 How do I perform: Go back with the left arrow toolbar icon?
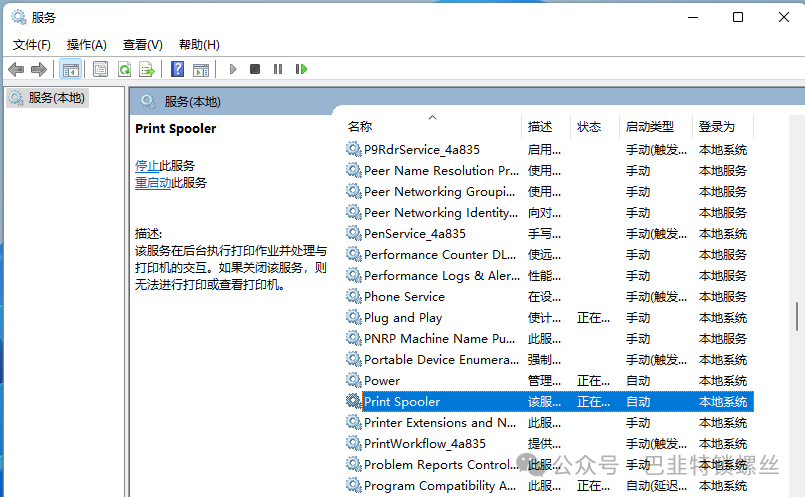[16, 69]
